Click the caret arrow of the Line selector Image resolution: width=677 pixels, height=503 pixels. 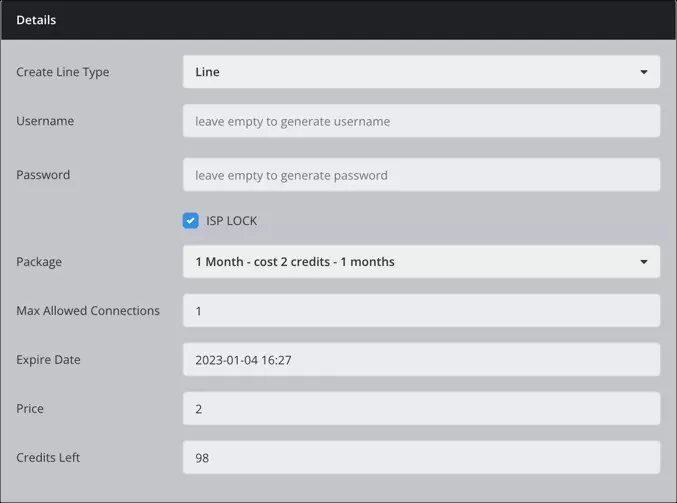tap(643, 72)
